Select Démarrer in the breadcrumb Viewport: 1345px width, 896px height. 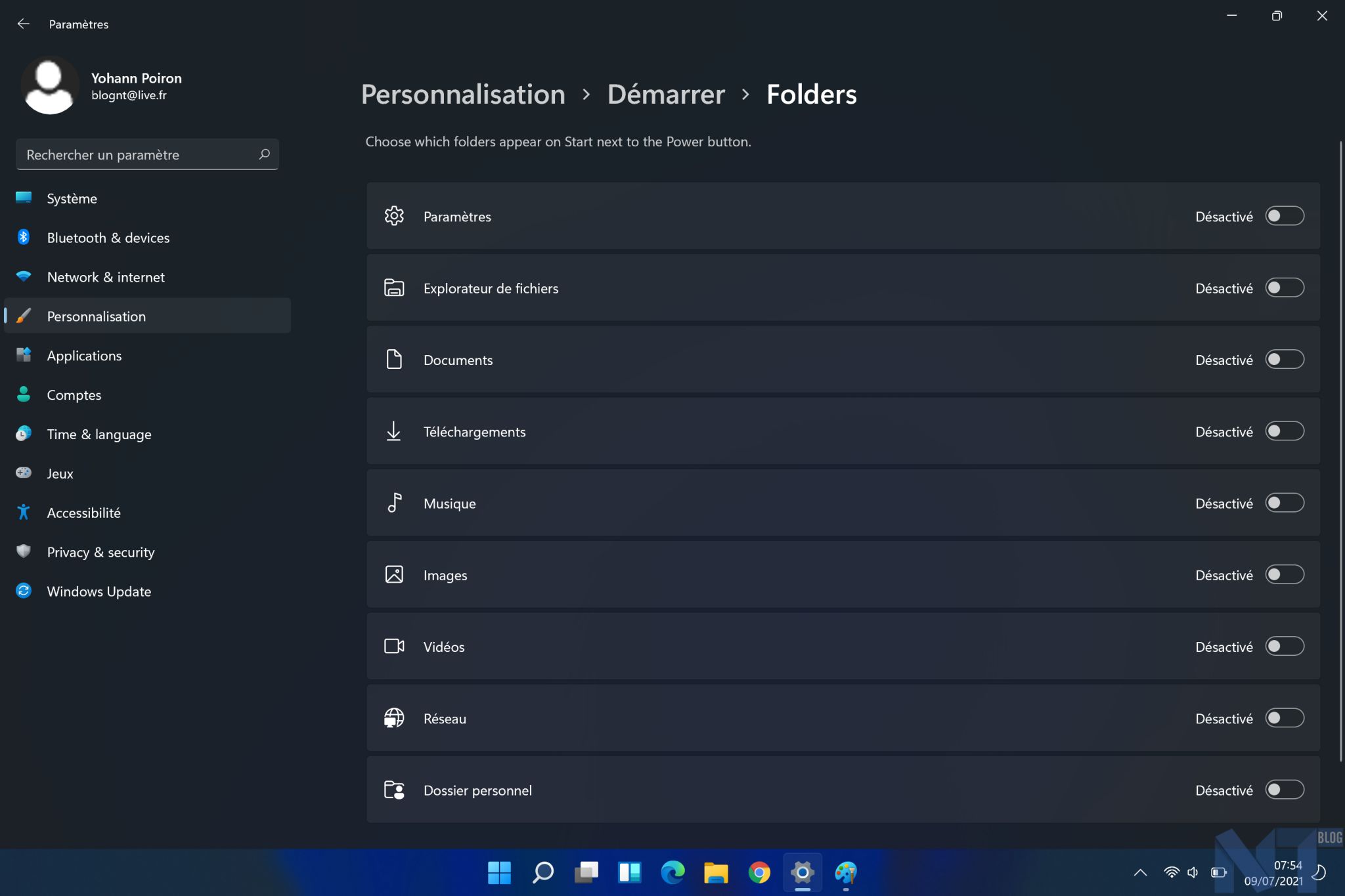[666, 94]
